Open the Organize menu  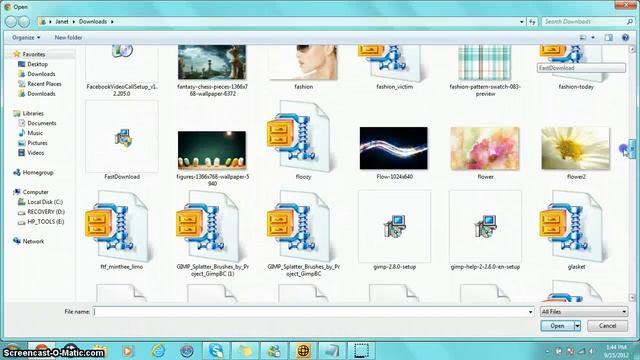tap(26, 38)
